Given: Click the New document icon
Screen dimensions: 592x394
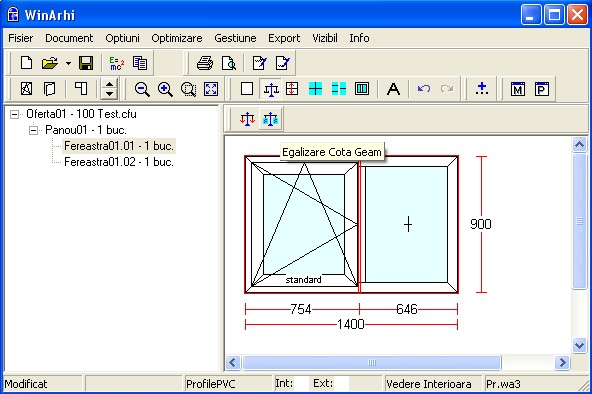Looking at the screenshot, I should [x=26, y=63].
